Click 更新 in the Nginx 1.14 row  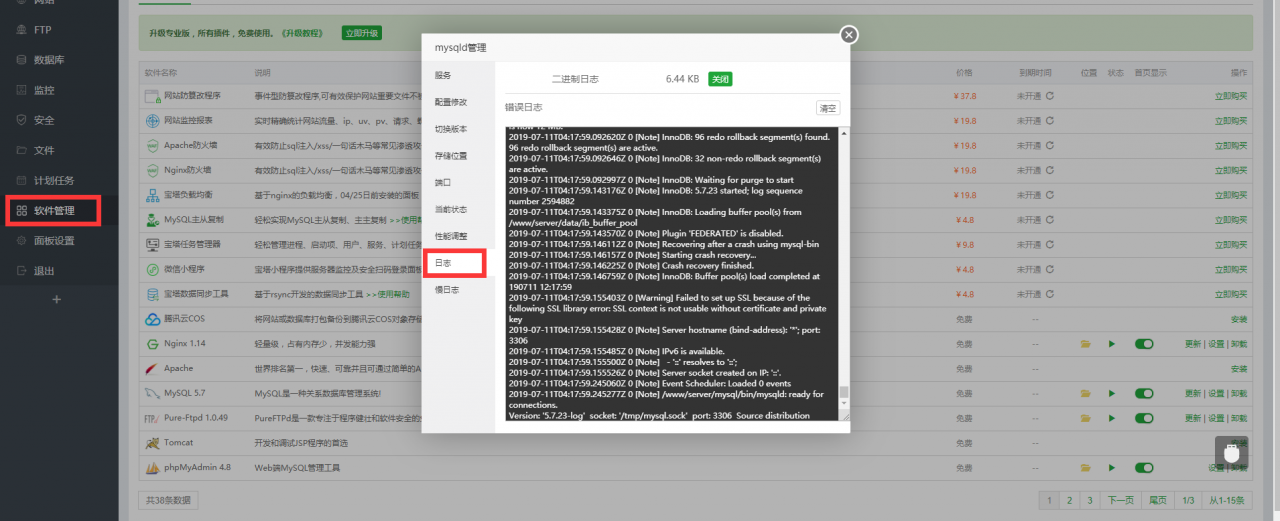pos(1192,344)
